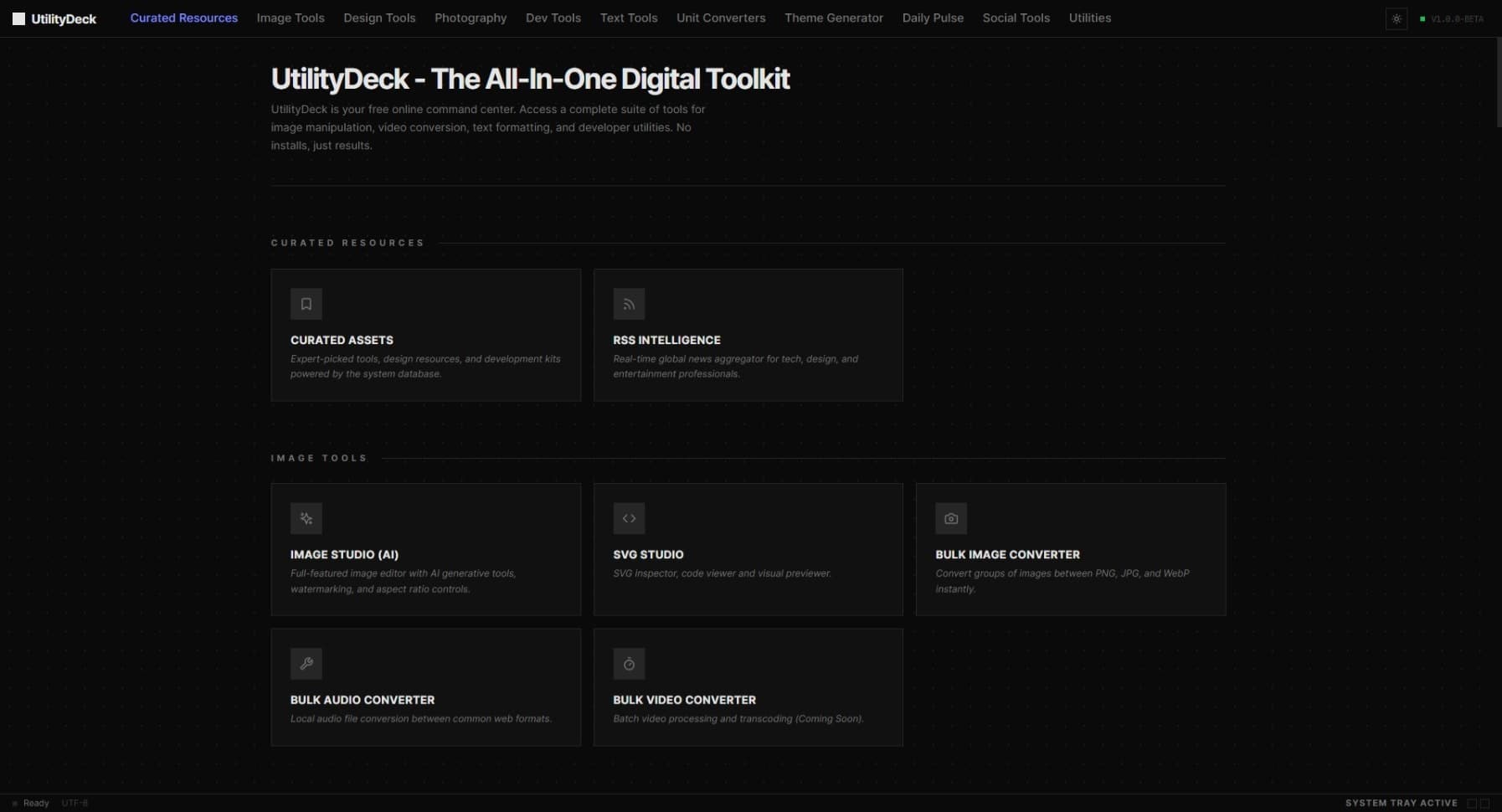Viewport: 1502px width, 812px height.
Task: Click the camera icon on Bulk Image Converter
Action: pyautogui.click(x=951, y=518)
